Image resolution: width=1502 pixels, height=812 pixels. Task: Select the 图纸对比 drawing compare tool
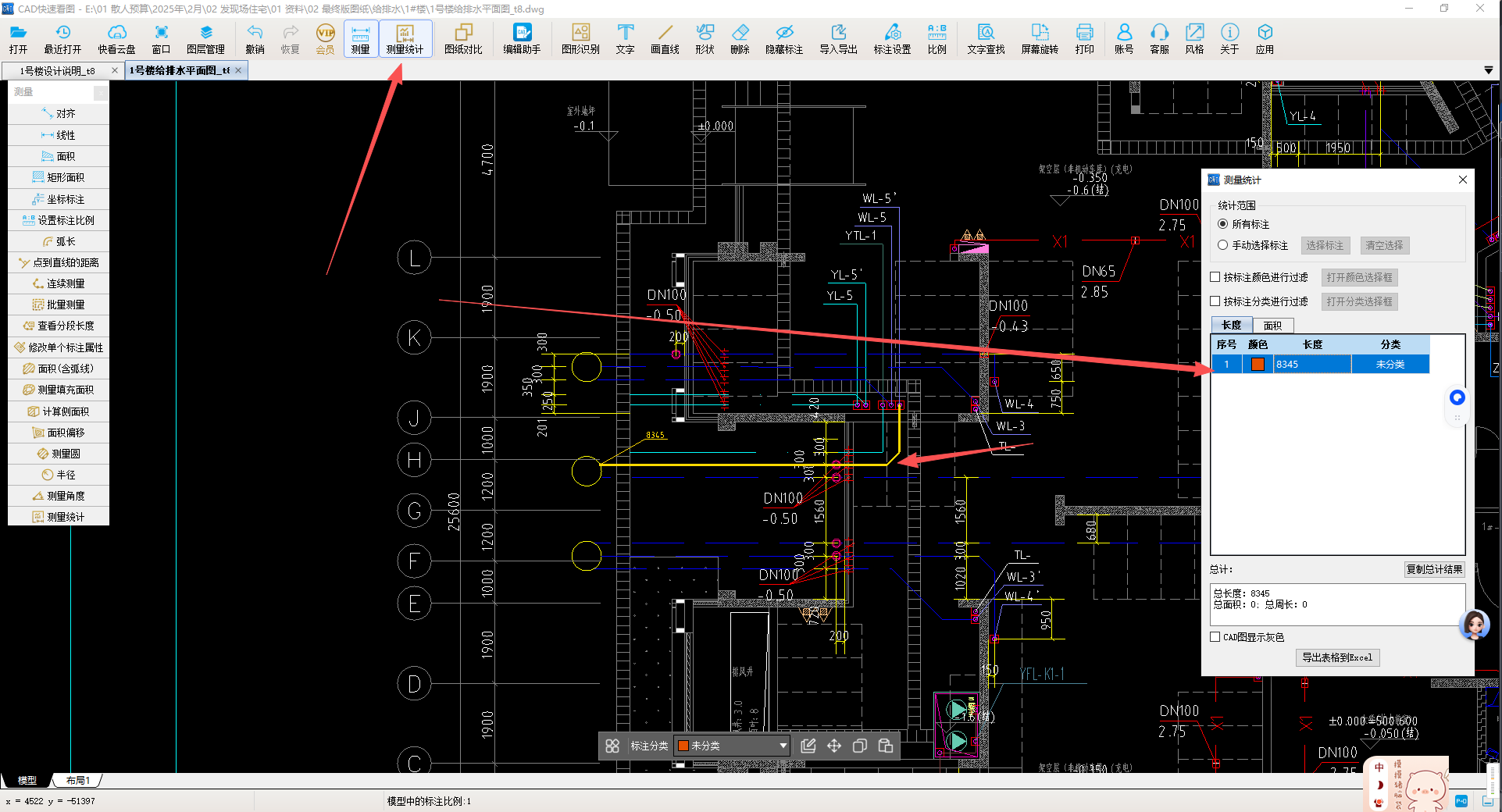(x=463, y=38)
